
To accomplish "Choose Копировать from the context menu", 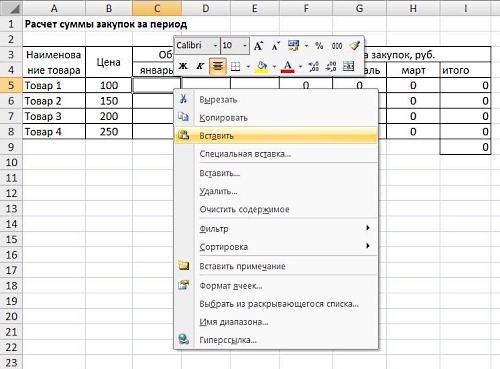I will [276, 118].
